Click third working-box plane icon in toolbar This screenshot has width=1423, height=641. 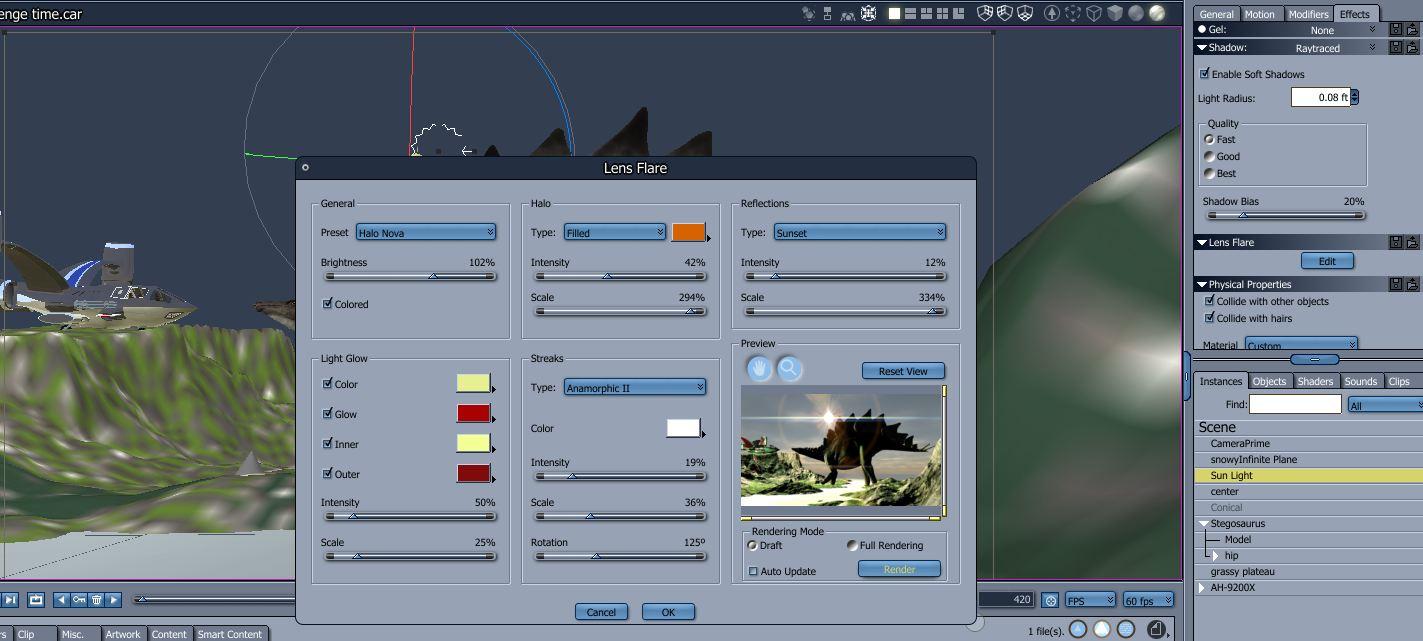pos(1024,13)
